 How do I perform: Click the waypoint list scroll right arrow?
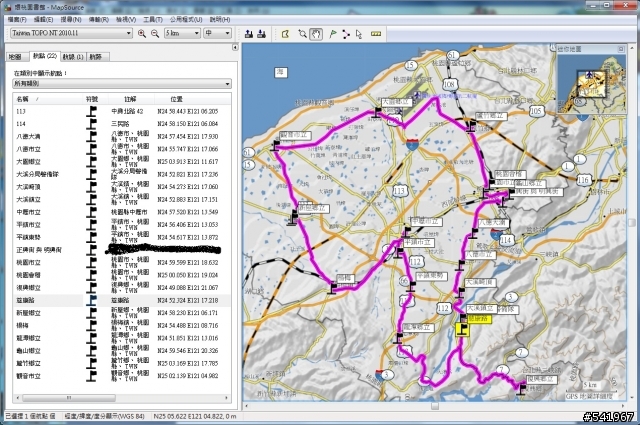tap(227, 398)
